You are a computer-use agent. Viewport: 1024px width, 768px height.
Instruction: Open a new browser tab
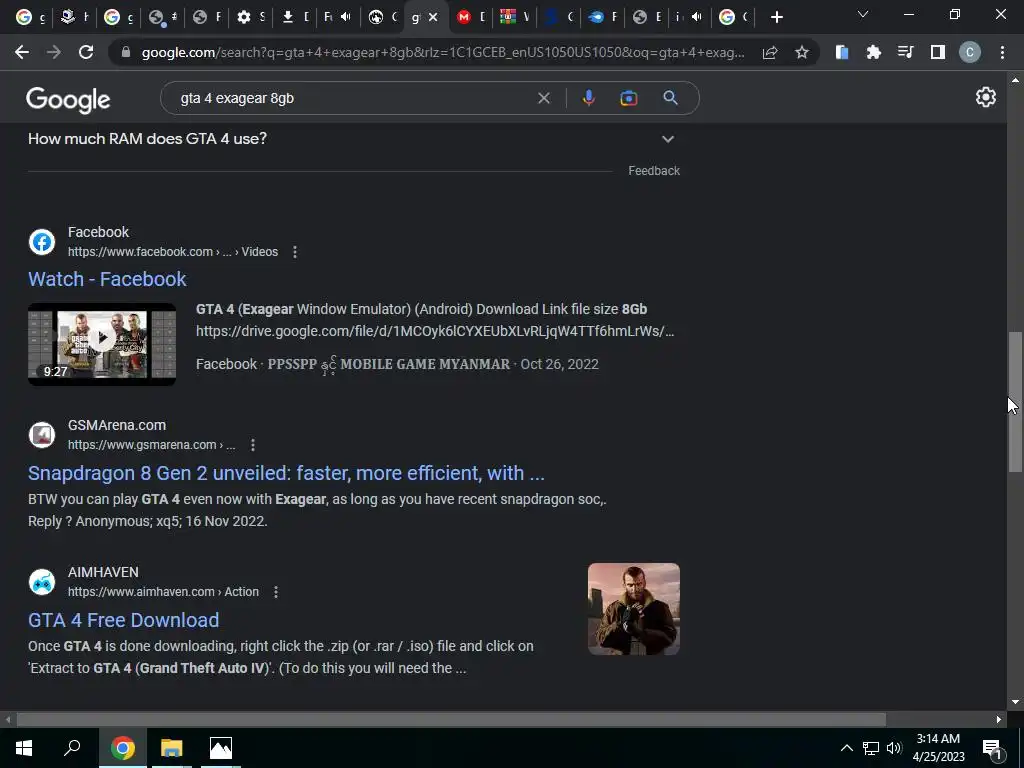tap(776, 17)
